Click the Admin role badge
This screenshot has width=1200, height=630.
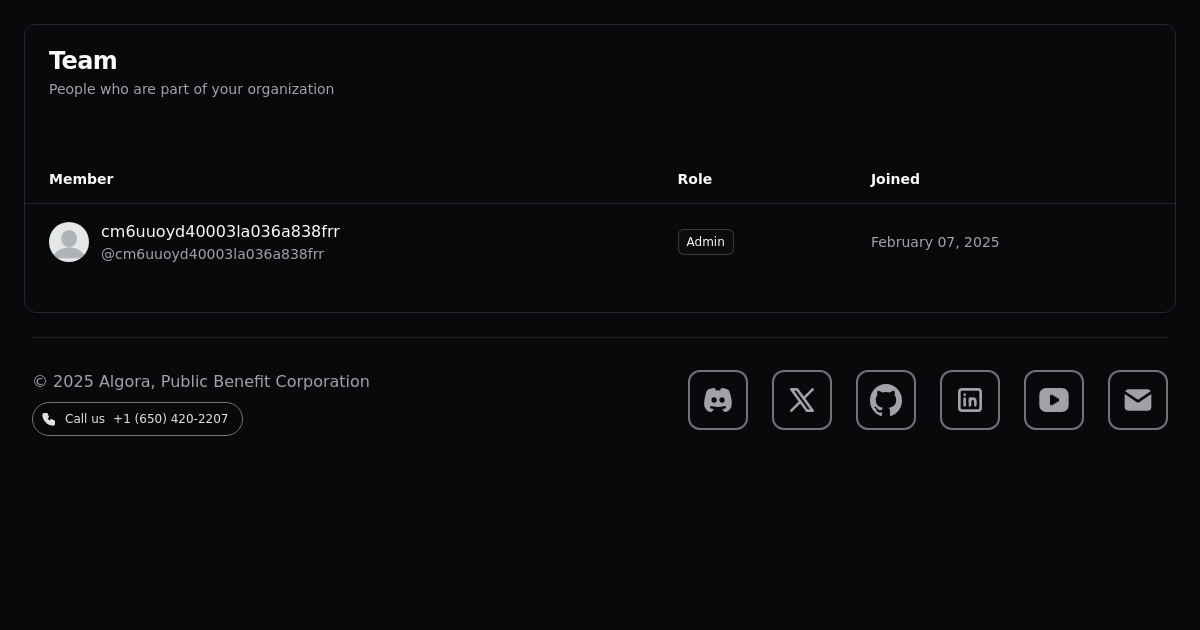click(x=705, y=242)
